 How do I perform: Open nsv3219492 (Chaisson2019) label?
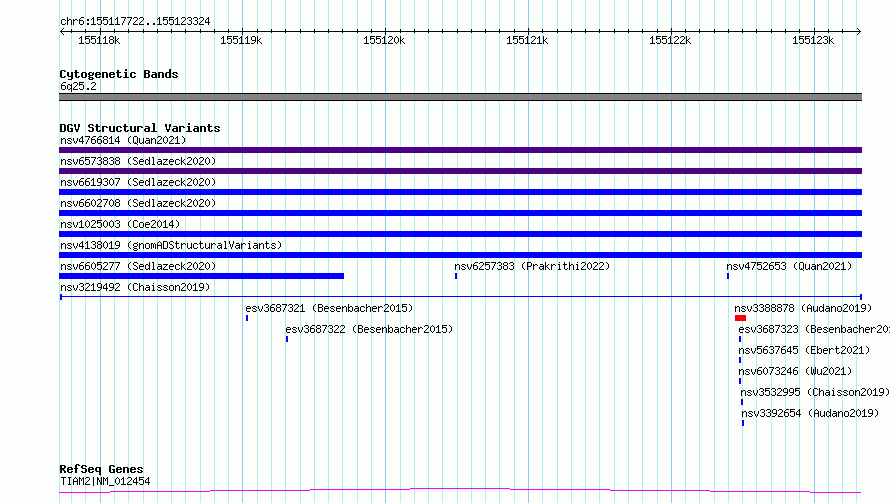point(135,287)
